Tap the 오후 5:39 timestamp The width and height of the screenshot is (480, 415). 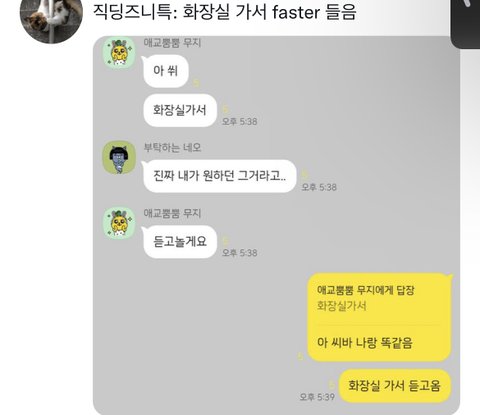click(317, 397)
